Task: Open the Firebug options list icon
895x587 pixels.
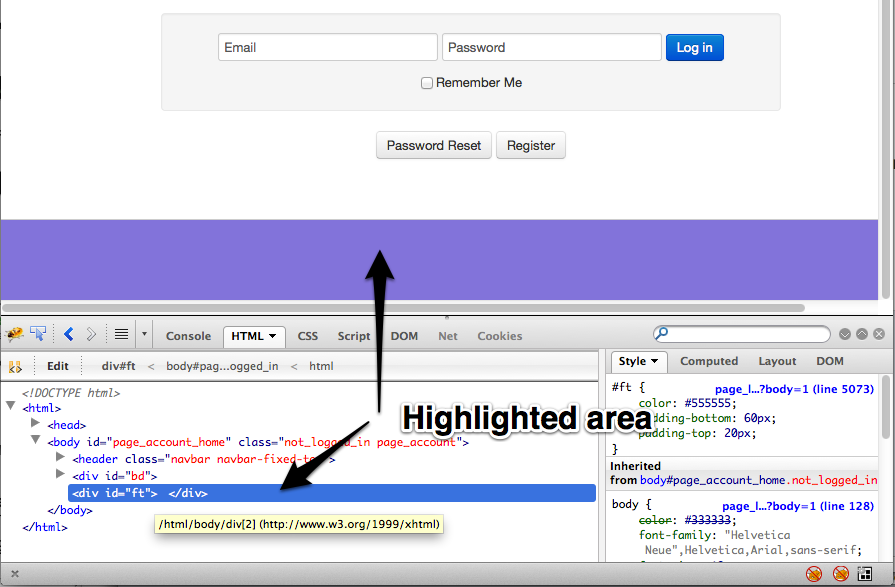Action: click(121, 334)
